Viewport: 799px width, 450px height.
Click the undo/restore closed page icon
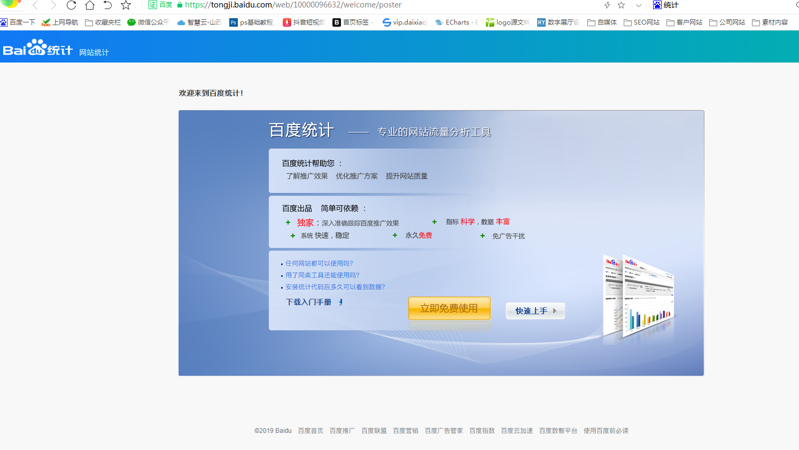point(108,5)
